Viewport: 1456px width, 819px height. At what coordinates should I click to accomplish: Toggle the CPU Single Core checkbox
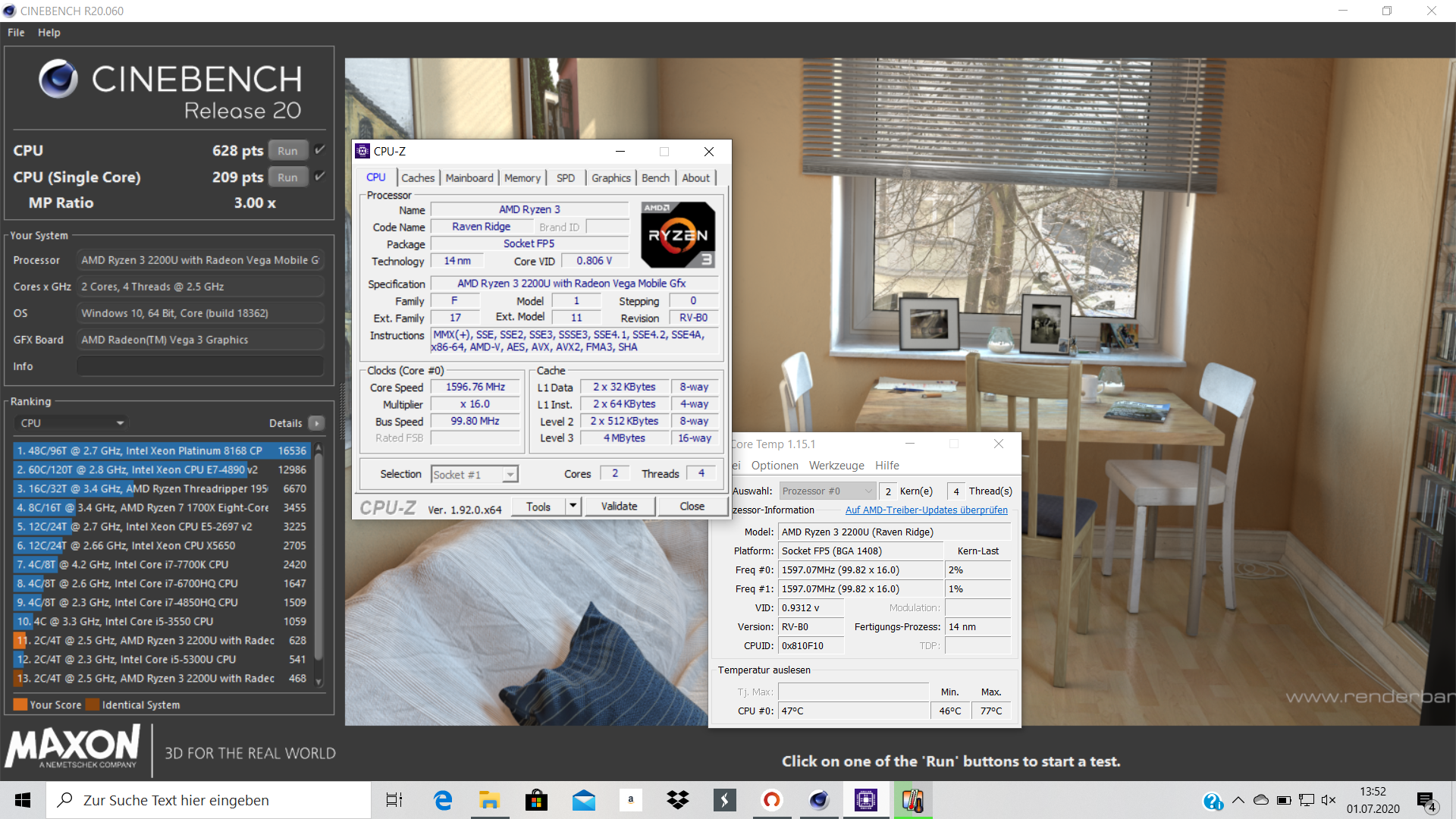(320, 176)
